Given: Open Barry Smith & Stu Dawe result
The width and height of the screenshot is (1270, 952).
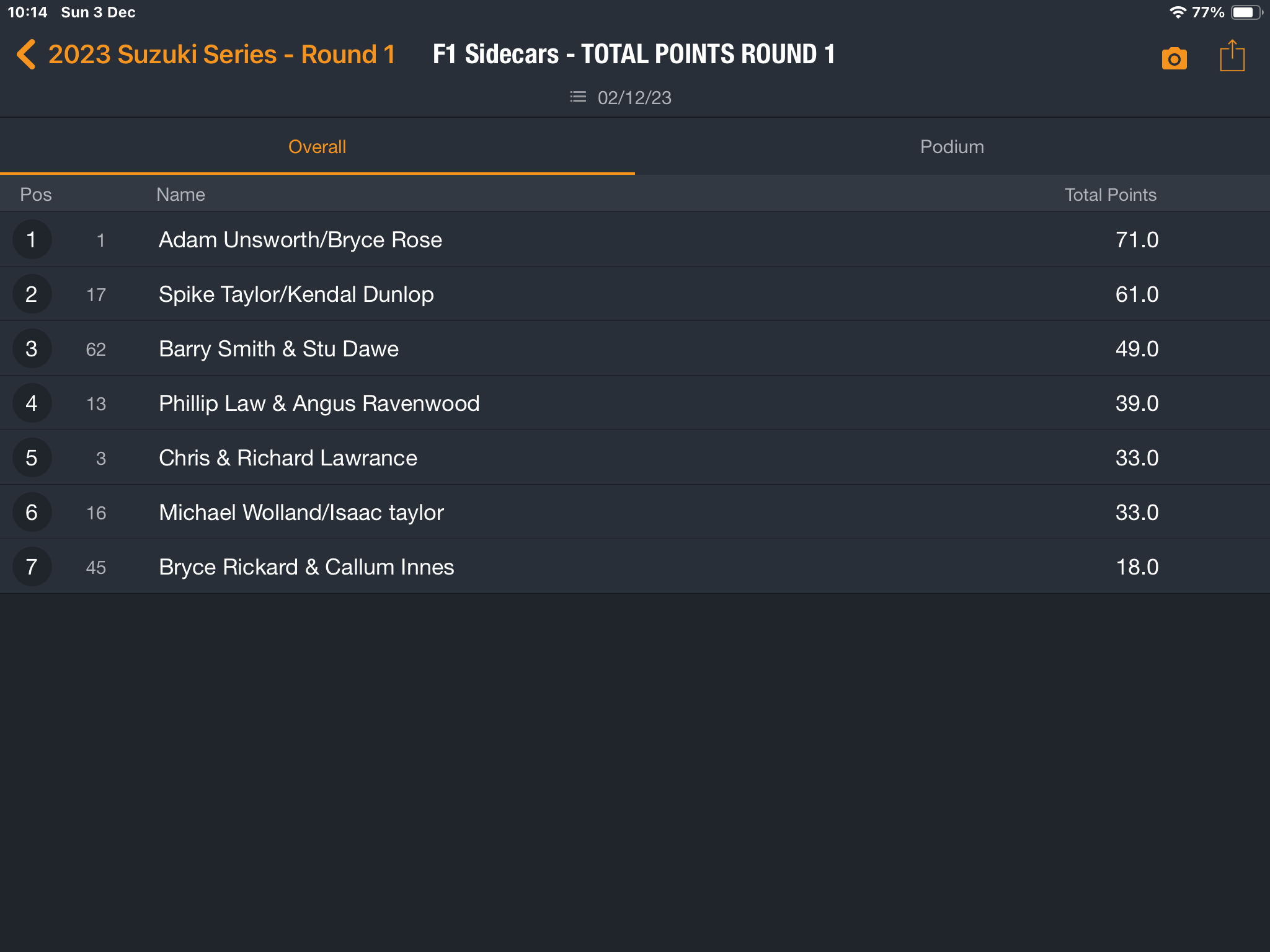Looking at the screenshot, I should (635, 349).
